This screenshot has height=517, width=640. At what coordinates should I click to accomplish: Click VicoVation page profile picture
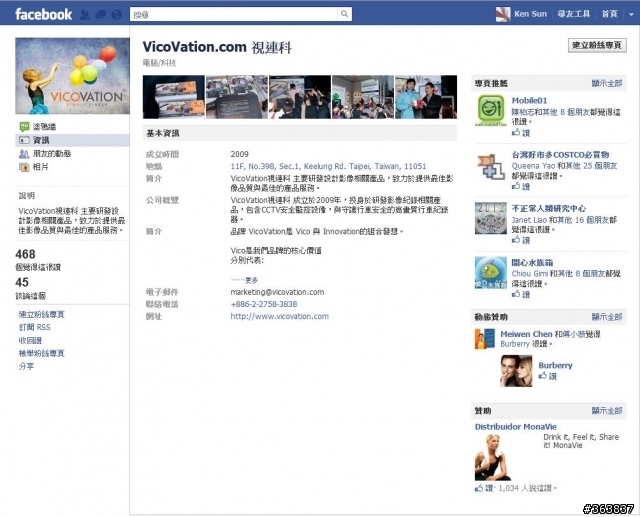72,76
